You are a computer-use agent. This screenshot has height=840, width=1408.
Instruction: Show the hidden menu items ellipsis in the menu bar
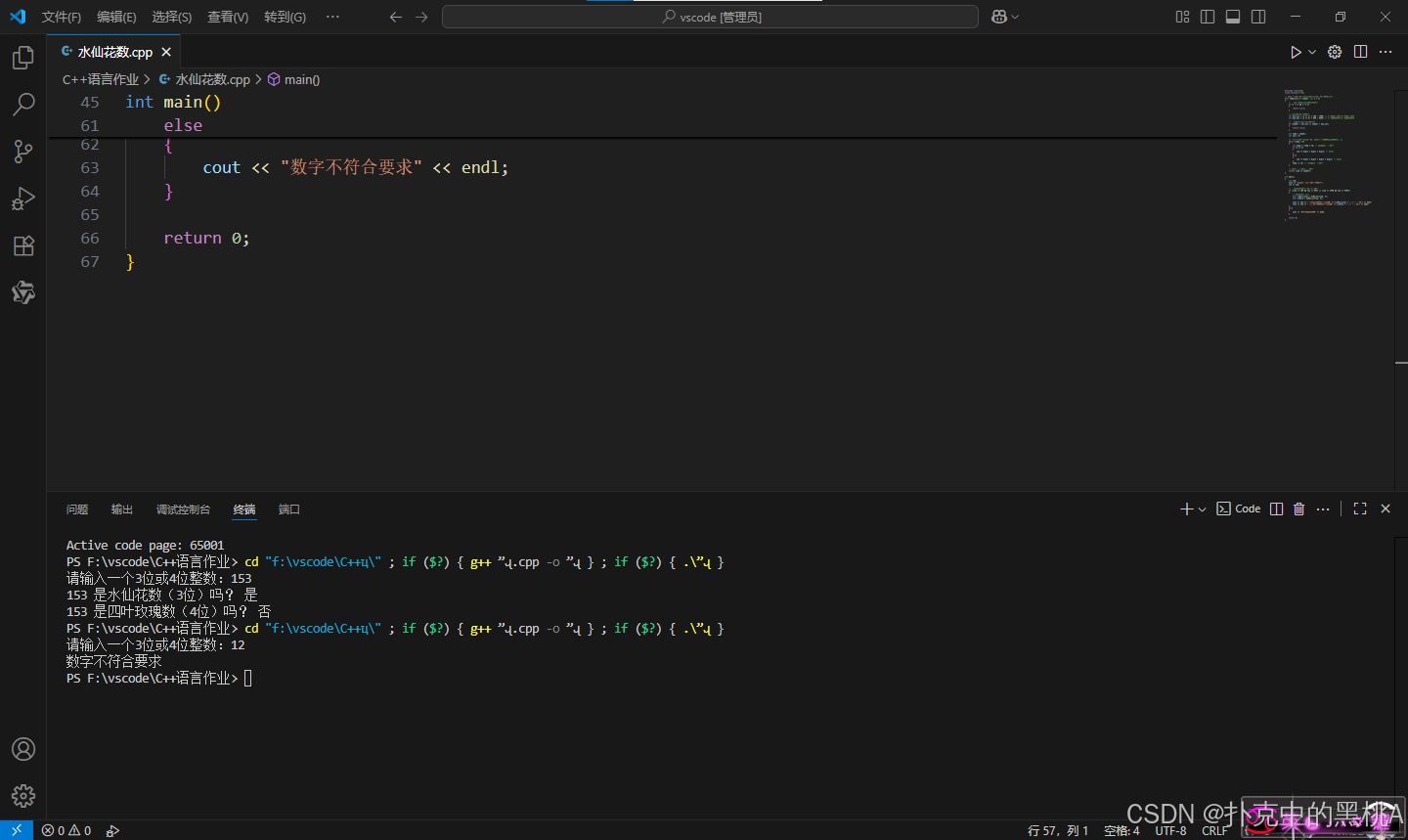click(332, 17)
